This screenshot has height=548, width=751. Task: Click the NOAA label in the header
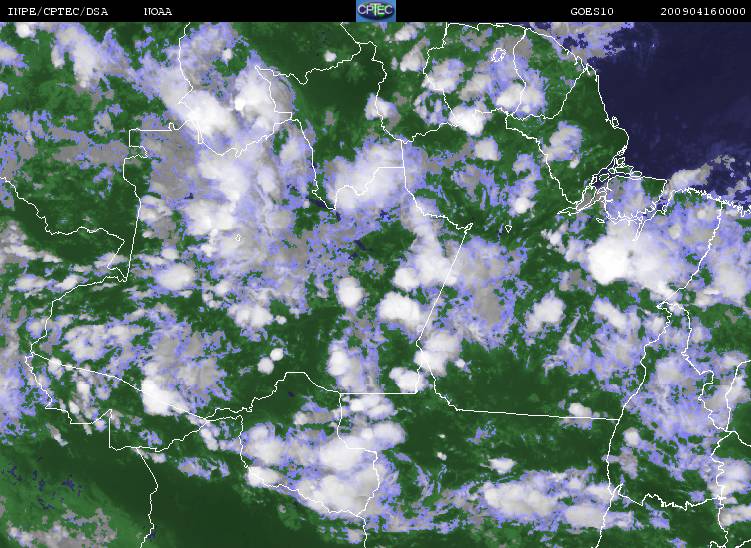click(x=158, y=11)
